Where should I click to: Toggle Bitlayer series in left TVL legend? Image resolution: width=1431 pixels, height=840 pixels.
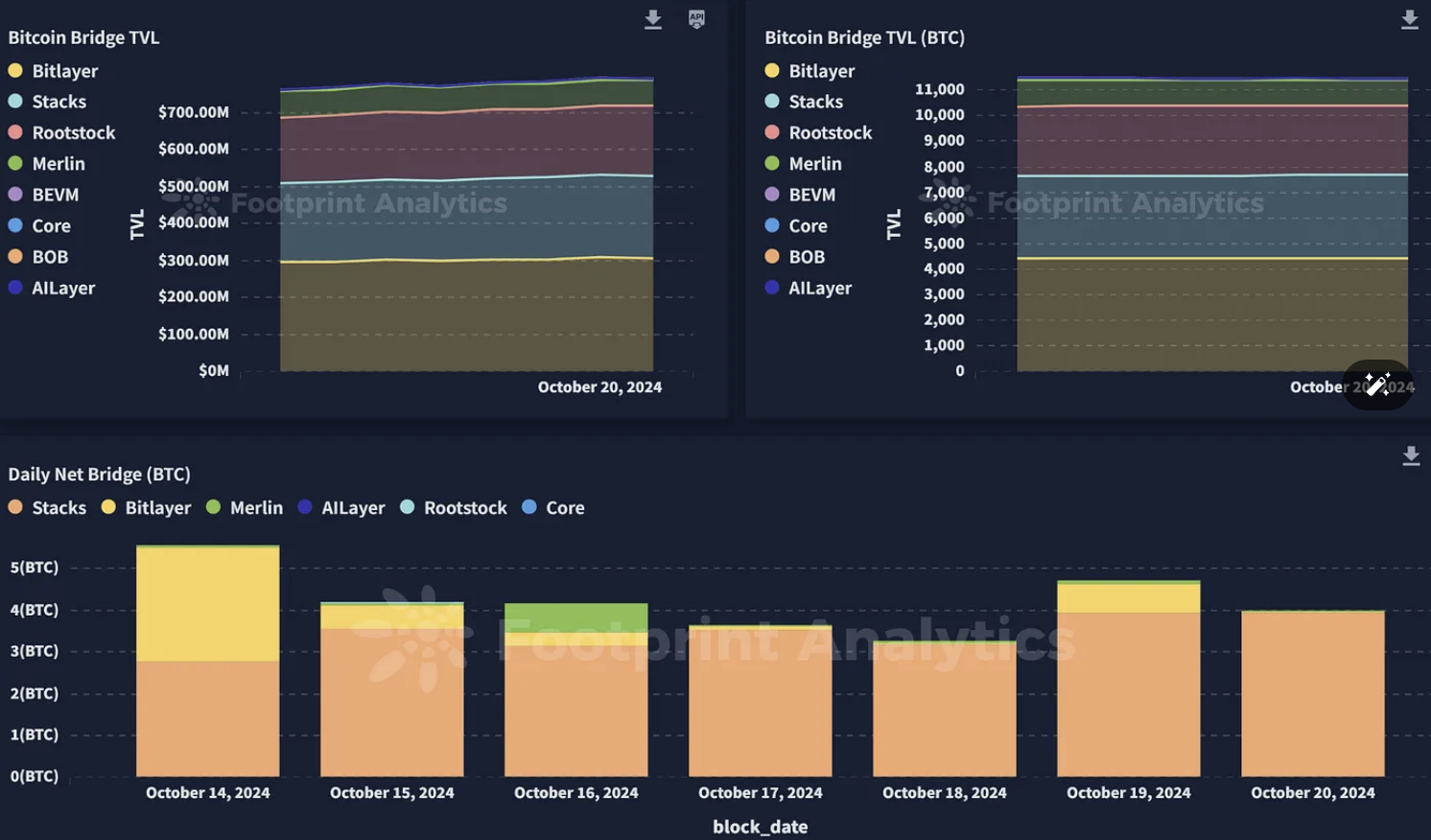(x=53, y=71)
